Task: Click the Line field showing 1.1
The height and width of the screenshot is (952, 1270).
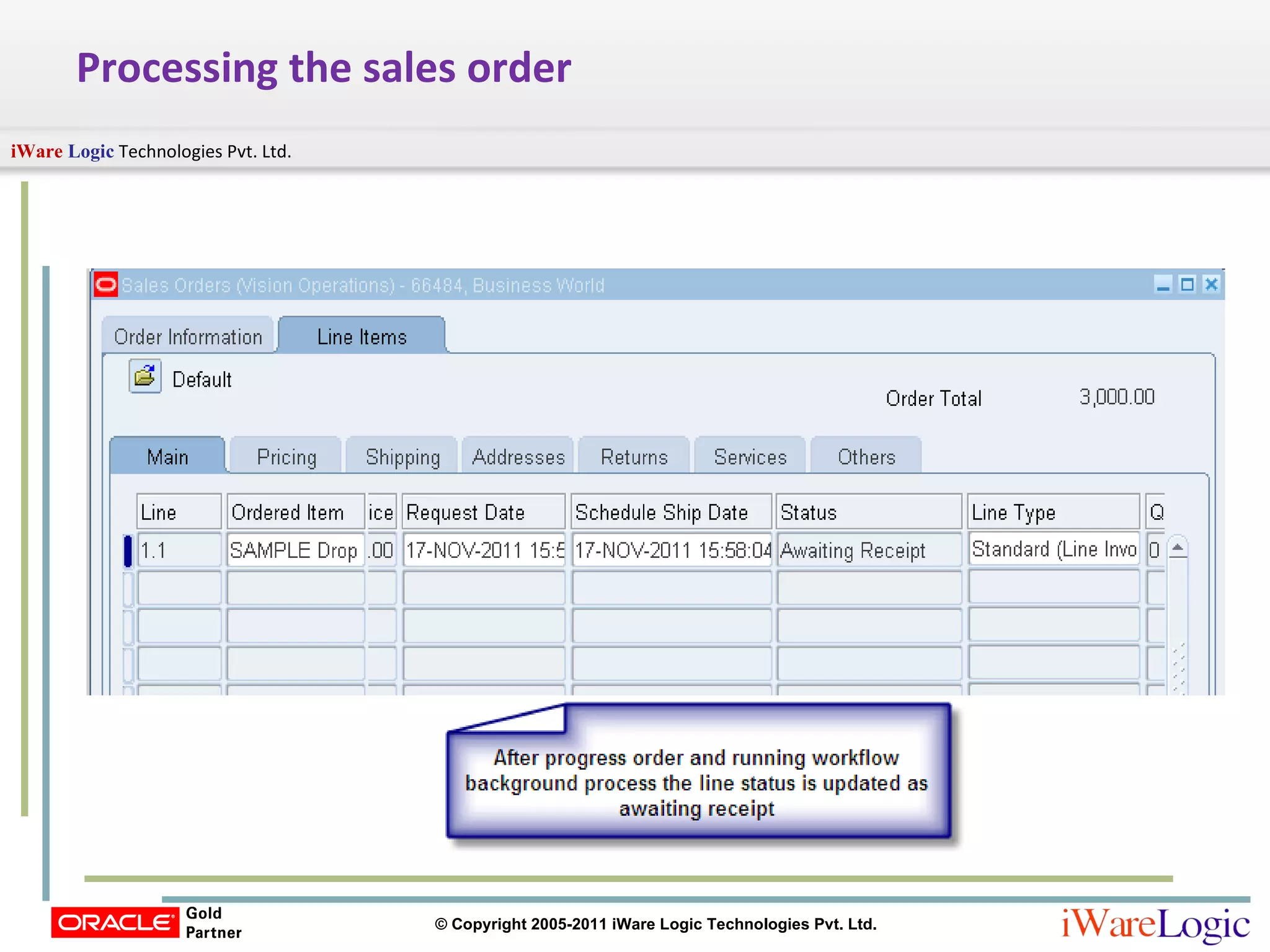Action: click(179, 550)
